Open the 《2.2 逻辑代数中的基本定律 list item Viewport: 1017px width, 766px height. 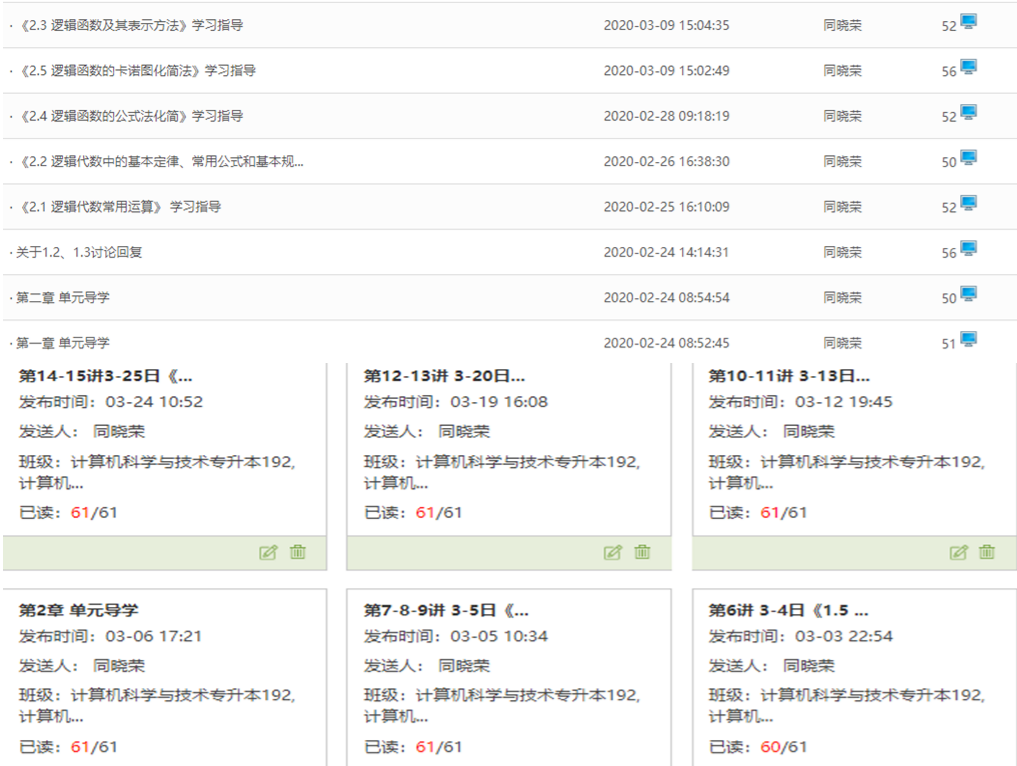tap(160, 162)
